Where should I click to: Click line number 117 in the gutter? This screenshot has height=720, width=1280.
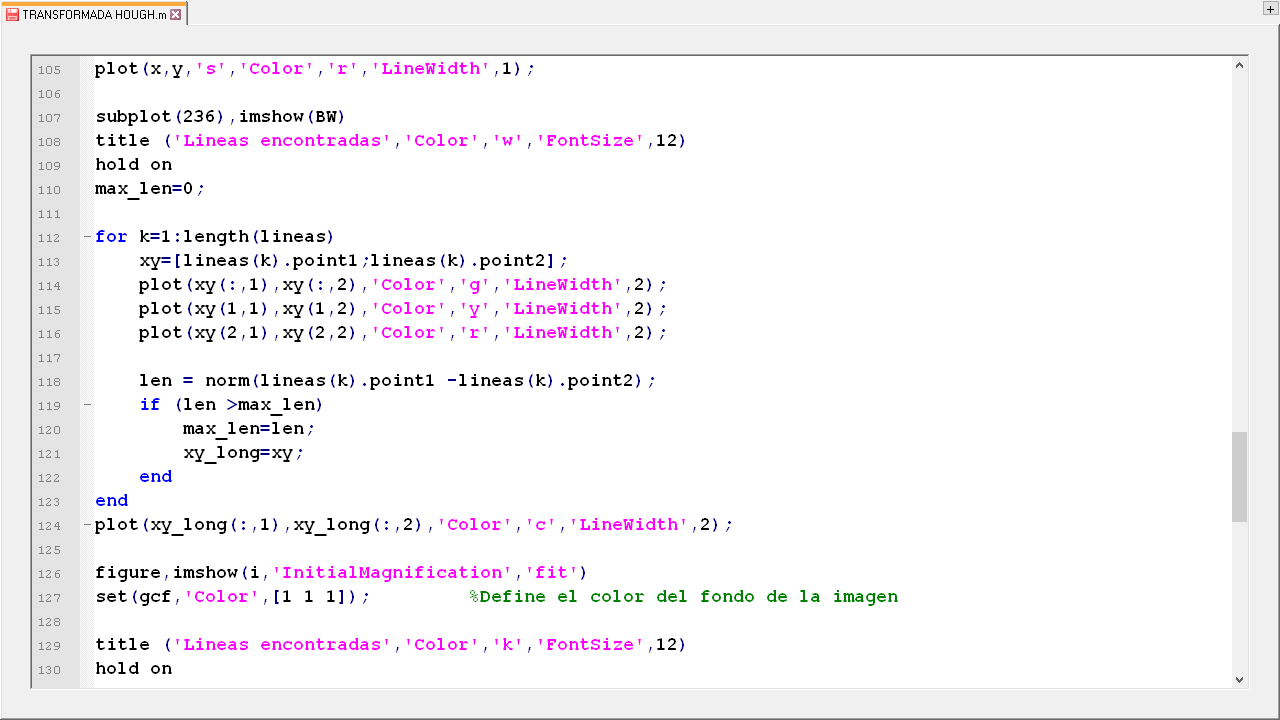[x=49, y=358]
